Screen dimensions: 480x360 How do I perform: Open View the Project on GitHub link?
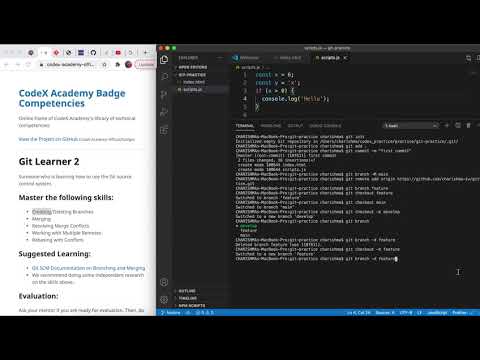(48, 139)
